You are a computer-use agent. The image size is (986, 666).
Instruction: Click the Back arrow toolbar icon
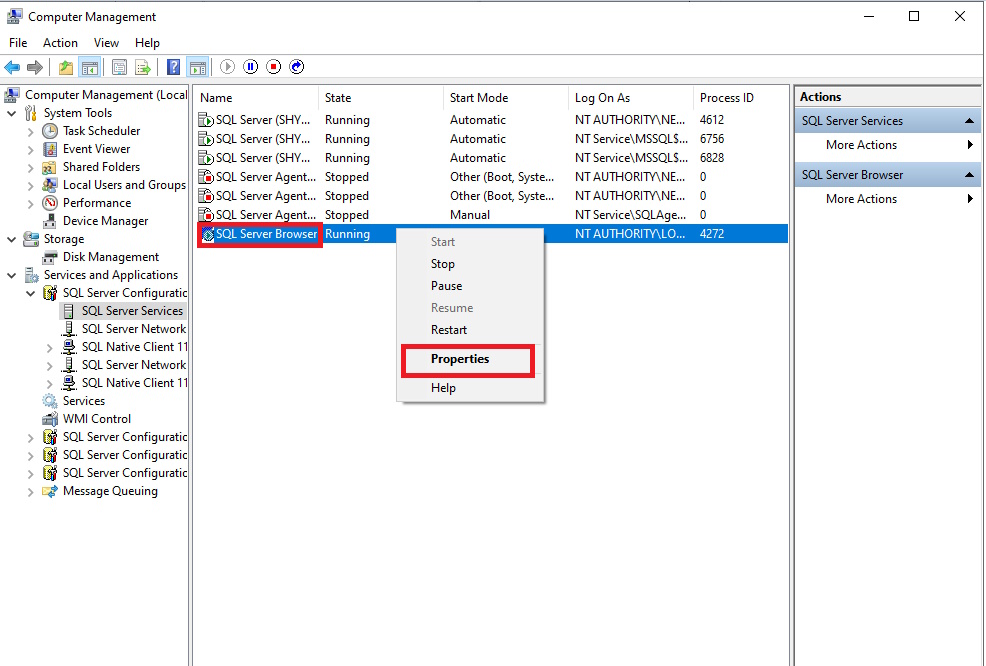[12, 67]
